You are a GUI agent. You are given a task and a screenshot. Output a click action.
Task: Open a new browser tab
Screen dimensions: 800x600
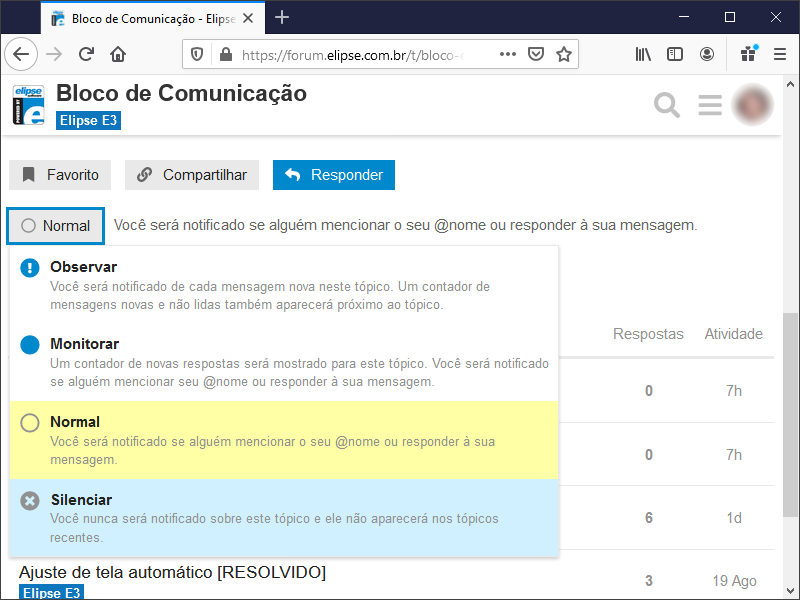pyautogui.click(x=282, y=17)
